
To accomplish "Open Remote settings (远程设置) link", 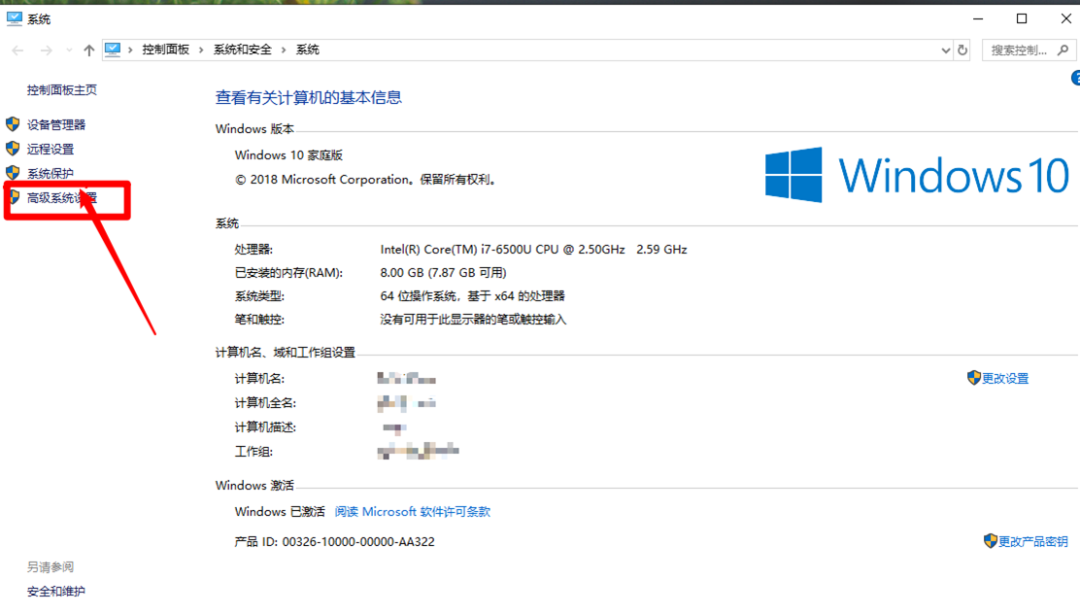I will 50,149.
